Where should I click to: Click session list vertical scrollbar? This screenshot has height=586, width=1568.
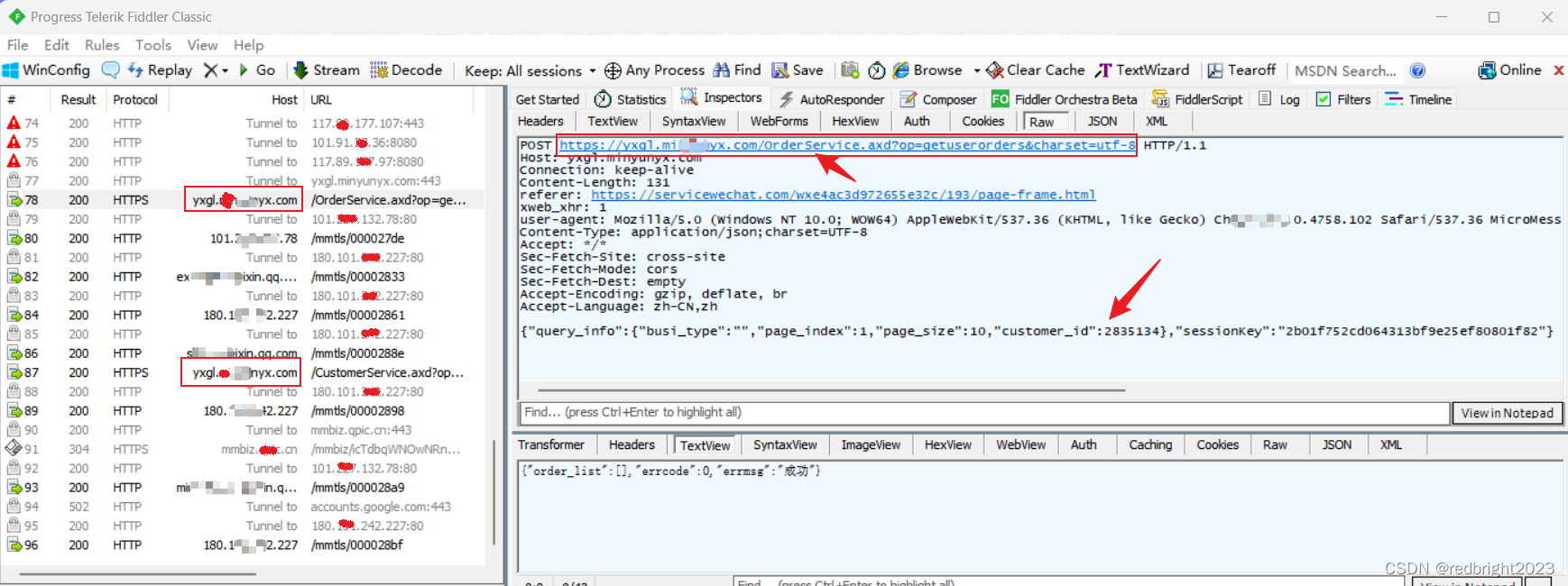click(x=493, y=491)
